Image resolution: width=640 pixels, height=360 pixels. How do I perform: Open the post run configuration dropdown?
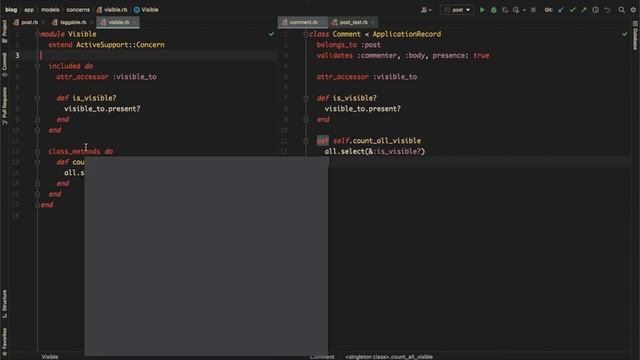tap(457, 10)
